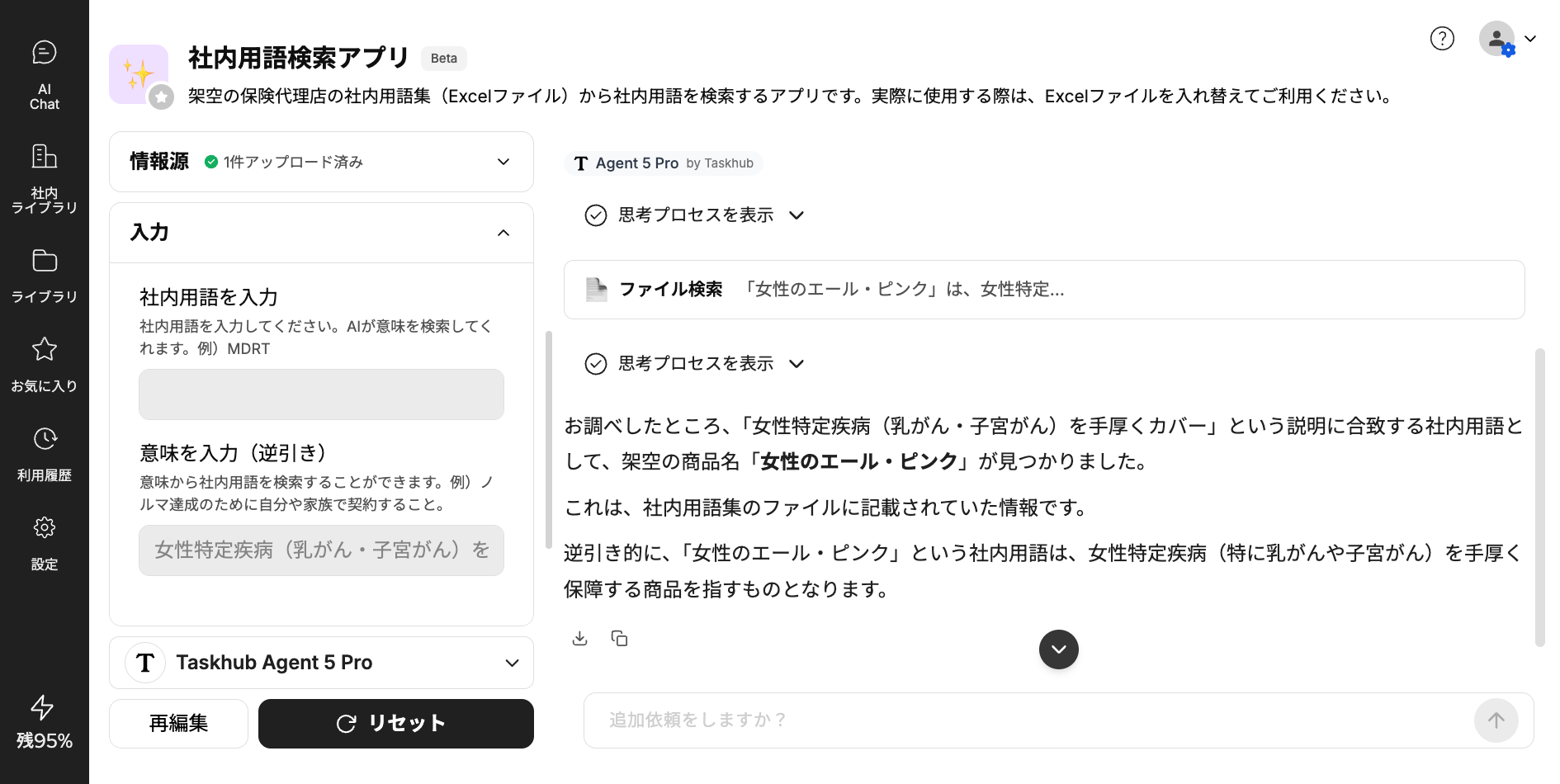Click the scroll-to-bottom arrow button
1560x784 pixels.
1058,649
